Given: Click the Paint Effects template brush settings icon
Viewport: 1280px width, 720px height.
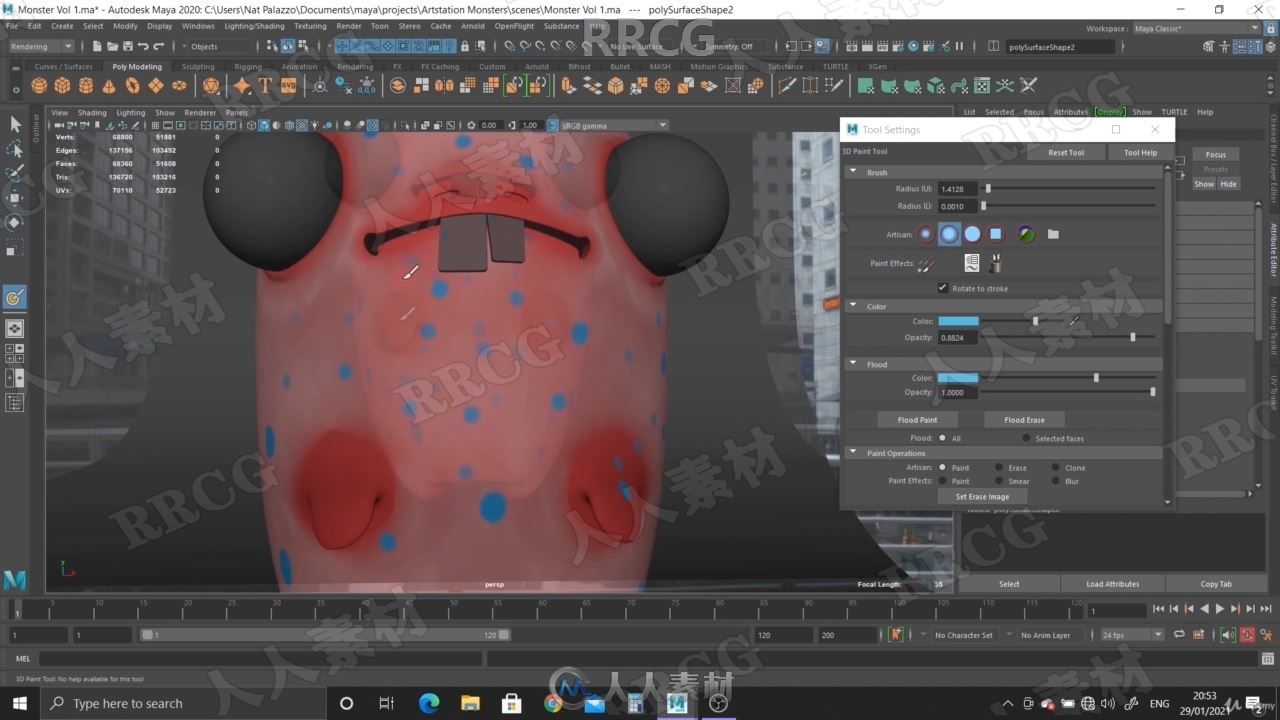Looking at the screenshot, I should [971, 263].
